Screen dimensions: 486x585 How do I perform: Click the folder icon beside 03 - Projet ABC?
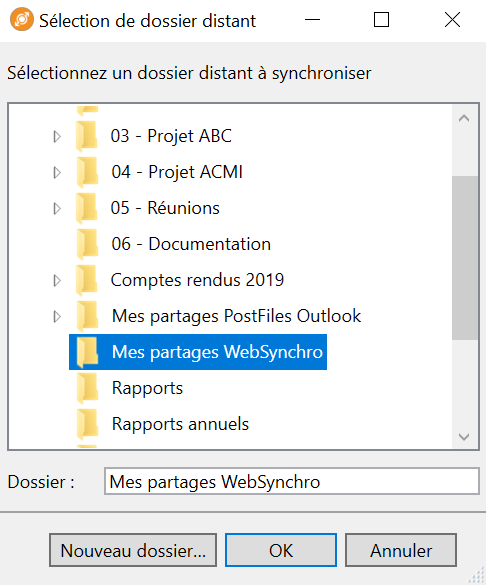click(87, 136)
